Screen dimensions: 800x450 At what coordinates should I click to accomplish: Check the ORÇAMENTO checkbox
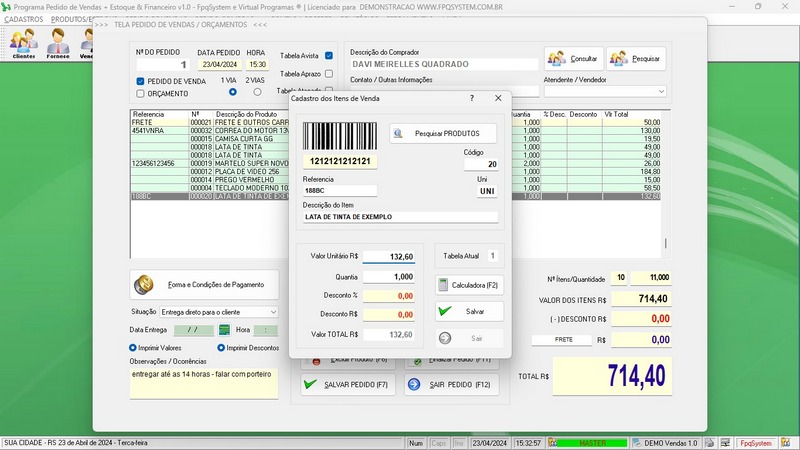pos(141,94)
